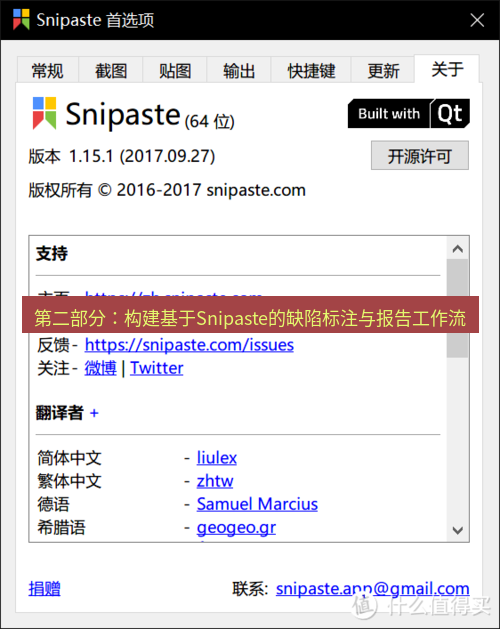Click the 德语 language row label
This screenshot has width=500, height=629.
[53, 504]
